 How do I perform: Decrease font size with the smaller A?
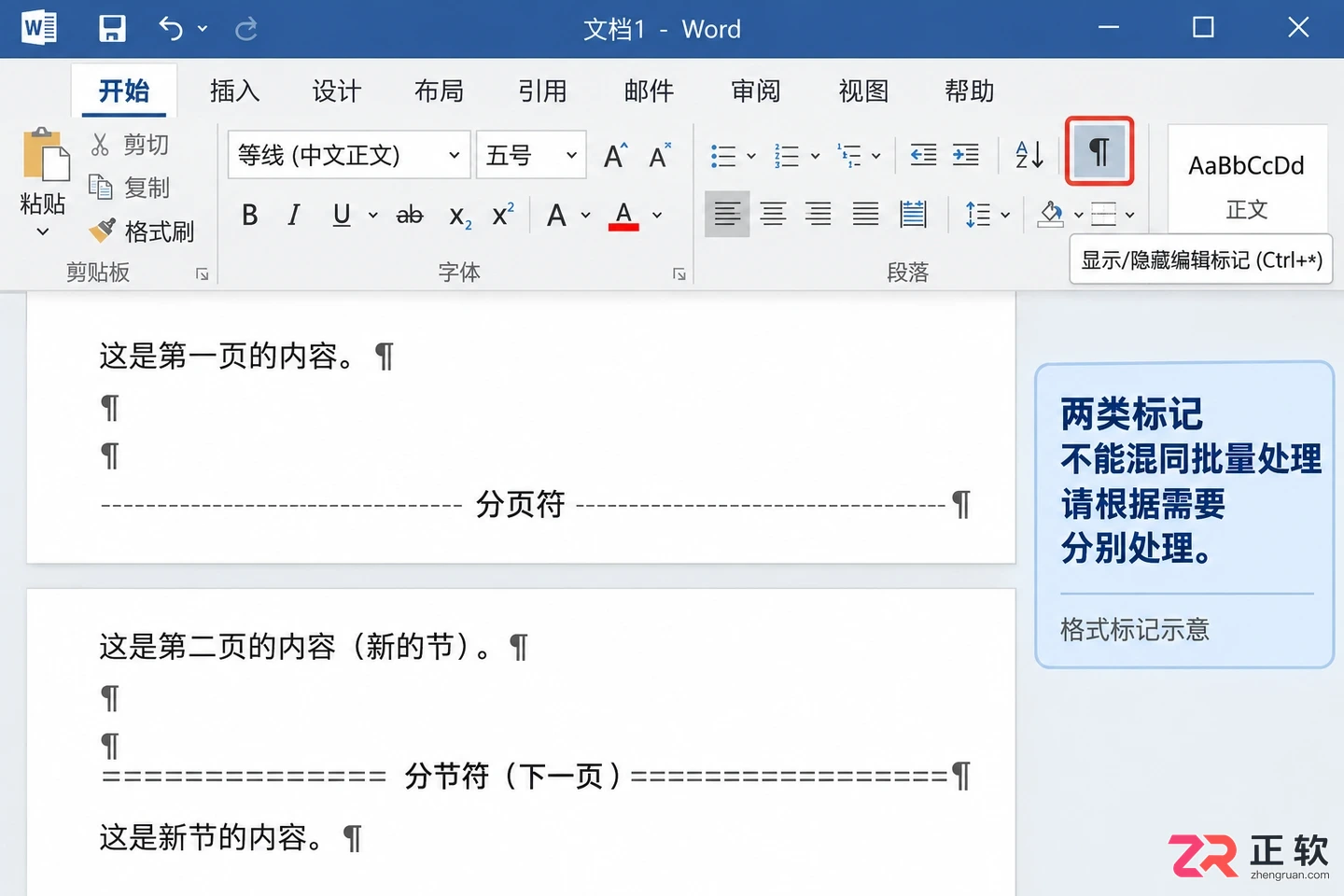660,155
